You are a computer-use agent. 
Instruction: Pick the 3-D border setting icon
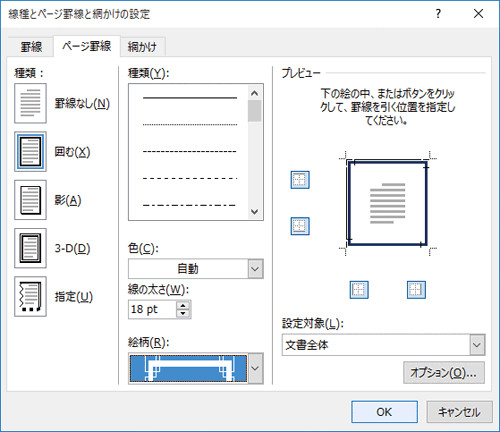[30, 248]
